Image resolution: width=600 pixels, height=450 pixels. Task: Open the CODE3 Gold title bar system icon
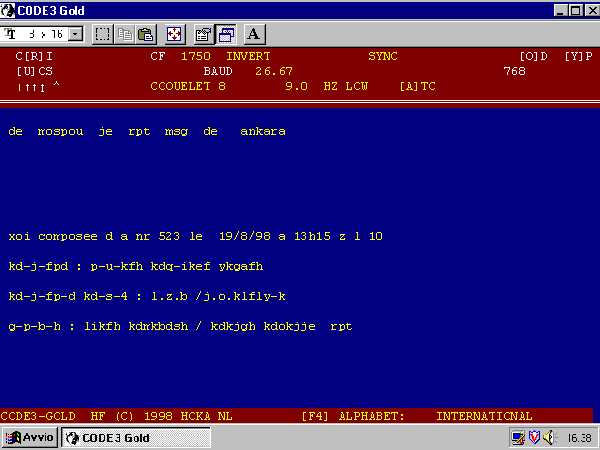coord(11,11)
